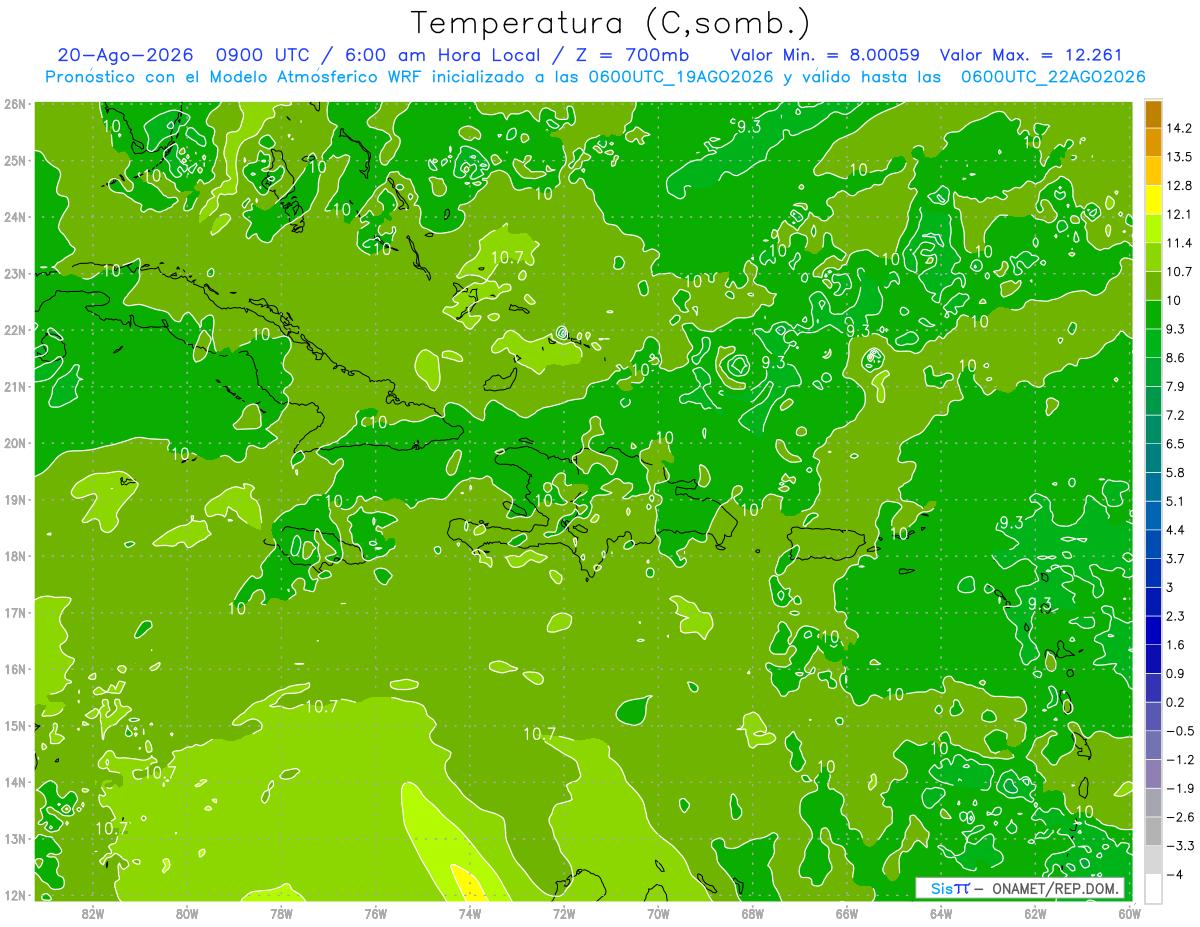Image resolution: width=1200 pixels, height=927 pixels.
Task: Click the 20N latitude axis label
Action: (x=15, y=442)
